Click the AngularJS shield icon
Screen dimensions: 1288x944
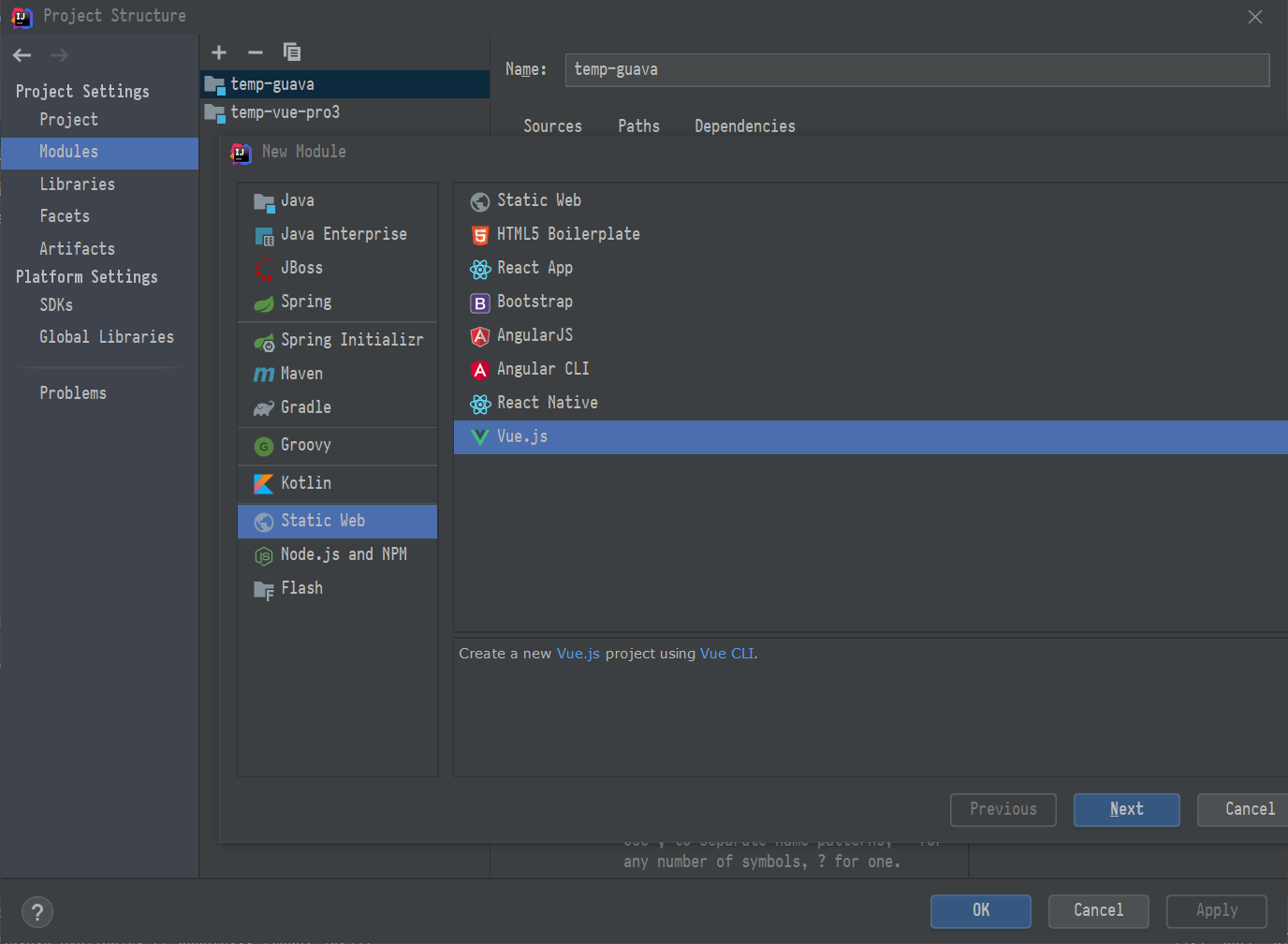480,336
